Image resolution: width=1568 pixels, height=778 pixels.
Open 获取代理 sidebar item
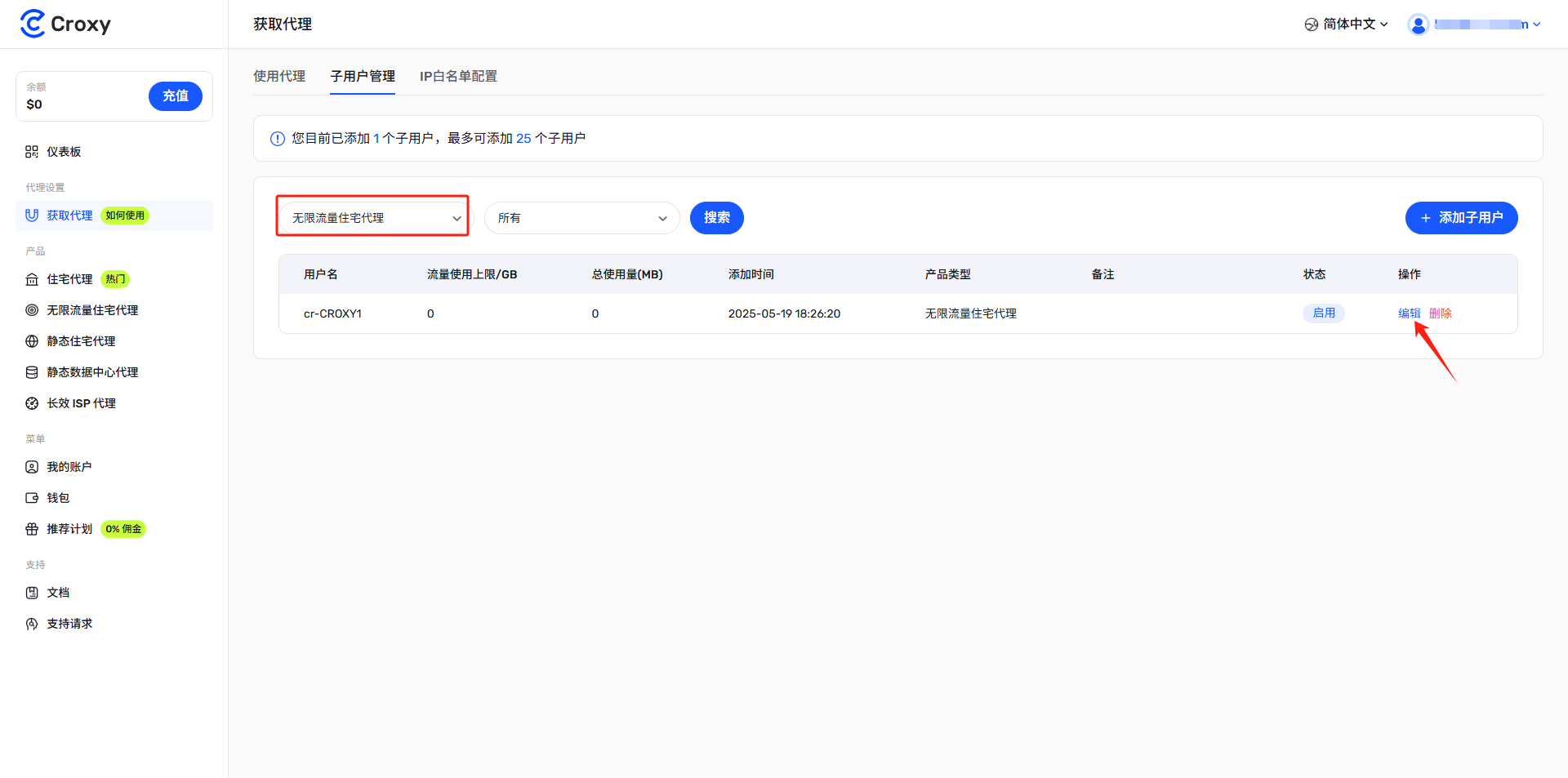click(114, 216)
